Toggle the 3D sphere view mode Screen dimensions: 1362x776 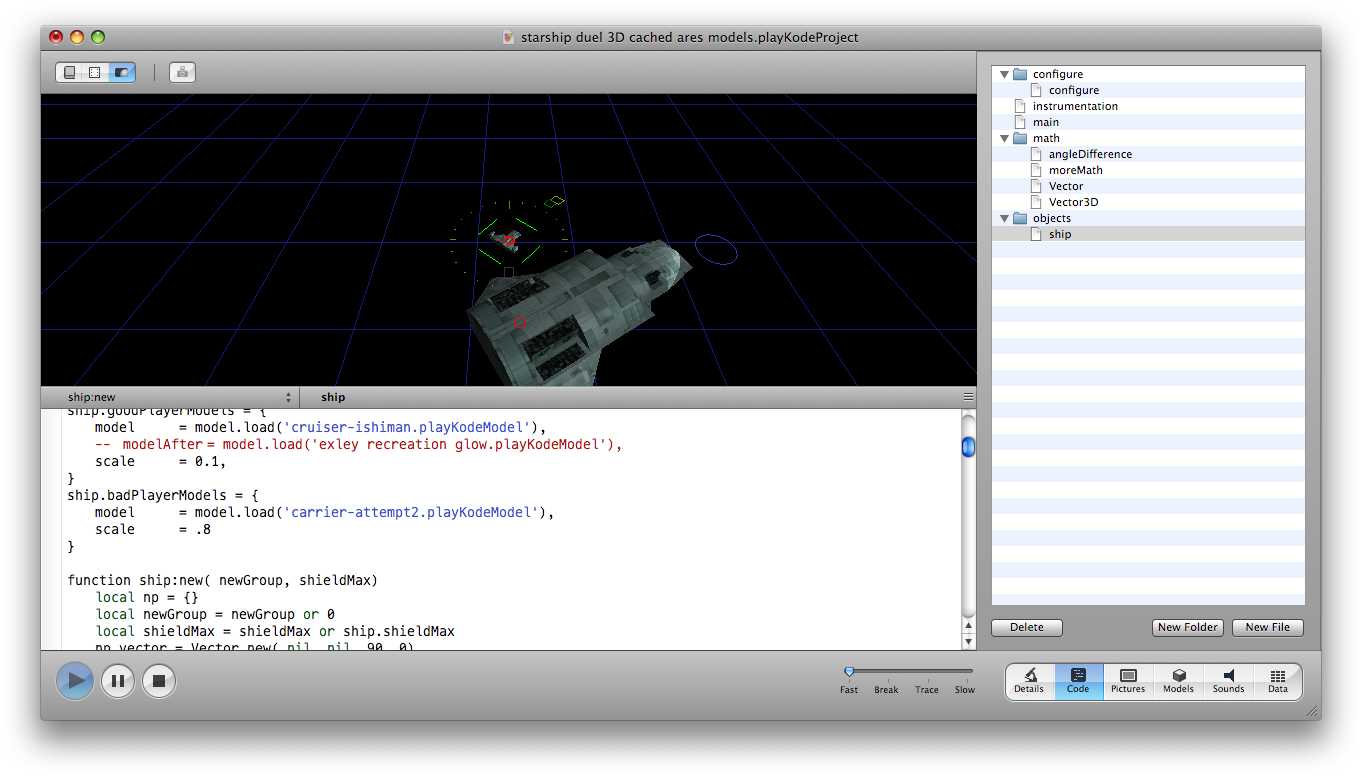pos(122,72)
